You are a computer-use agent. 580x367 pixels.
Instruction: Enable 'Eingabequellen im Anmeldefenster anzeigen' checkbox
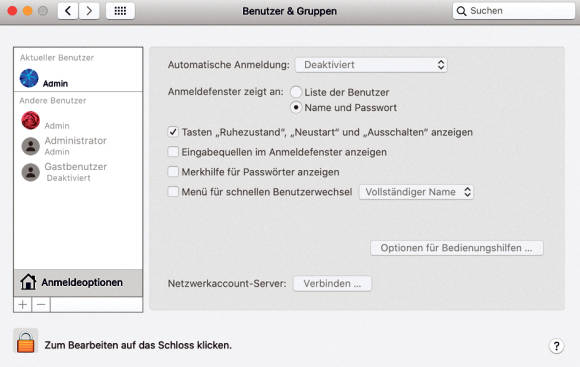coord(173,152)
